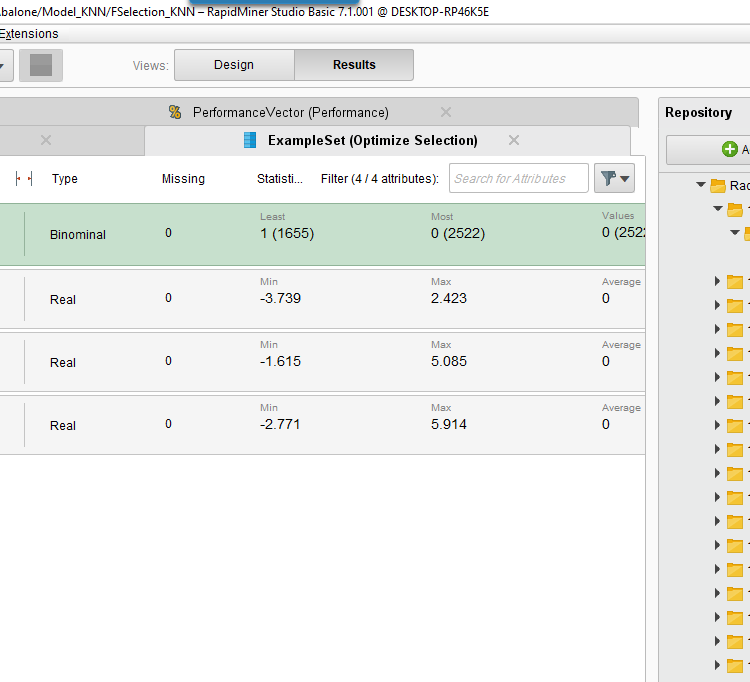Open the attribute filter dropdown
Screen dimensions: 750x682
614,178
